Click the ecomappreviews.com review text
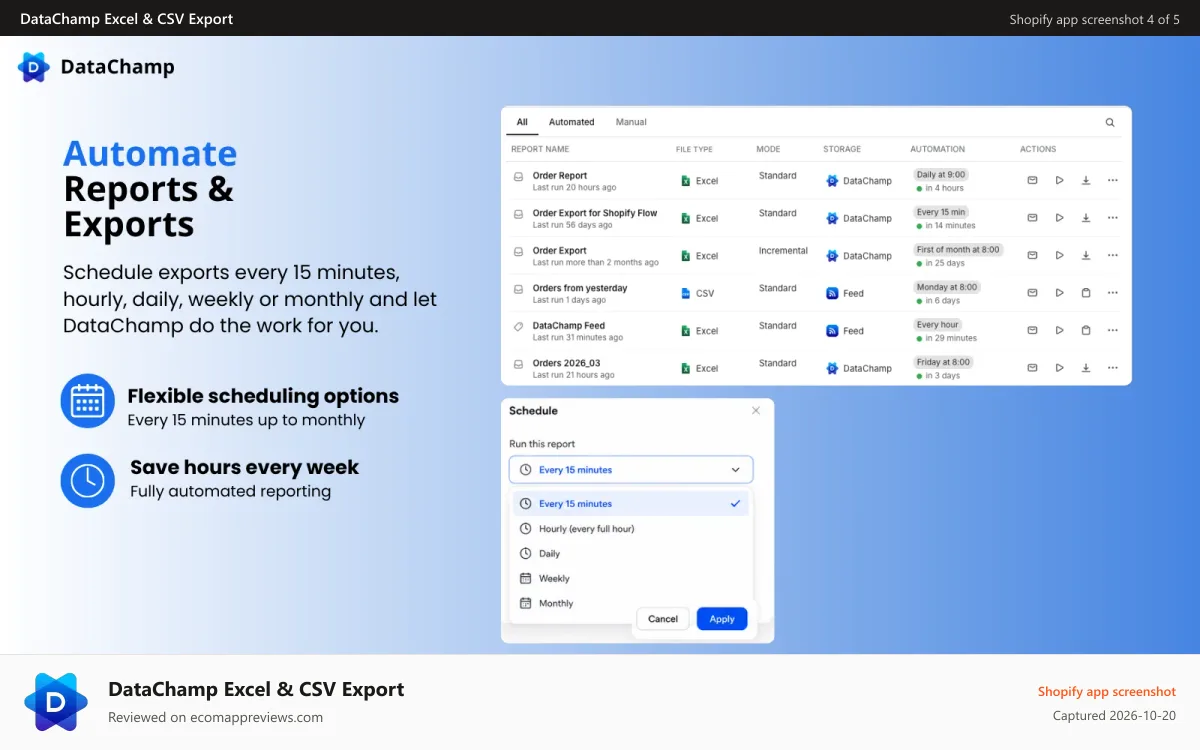 pos(215,717)
